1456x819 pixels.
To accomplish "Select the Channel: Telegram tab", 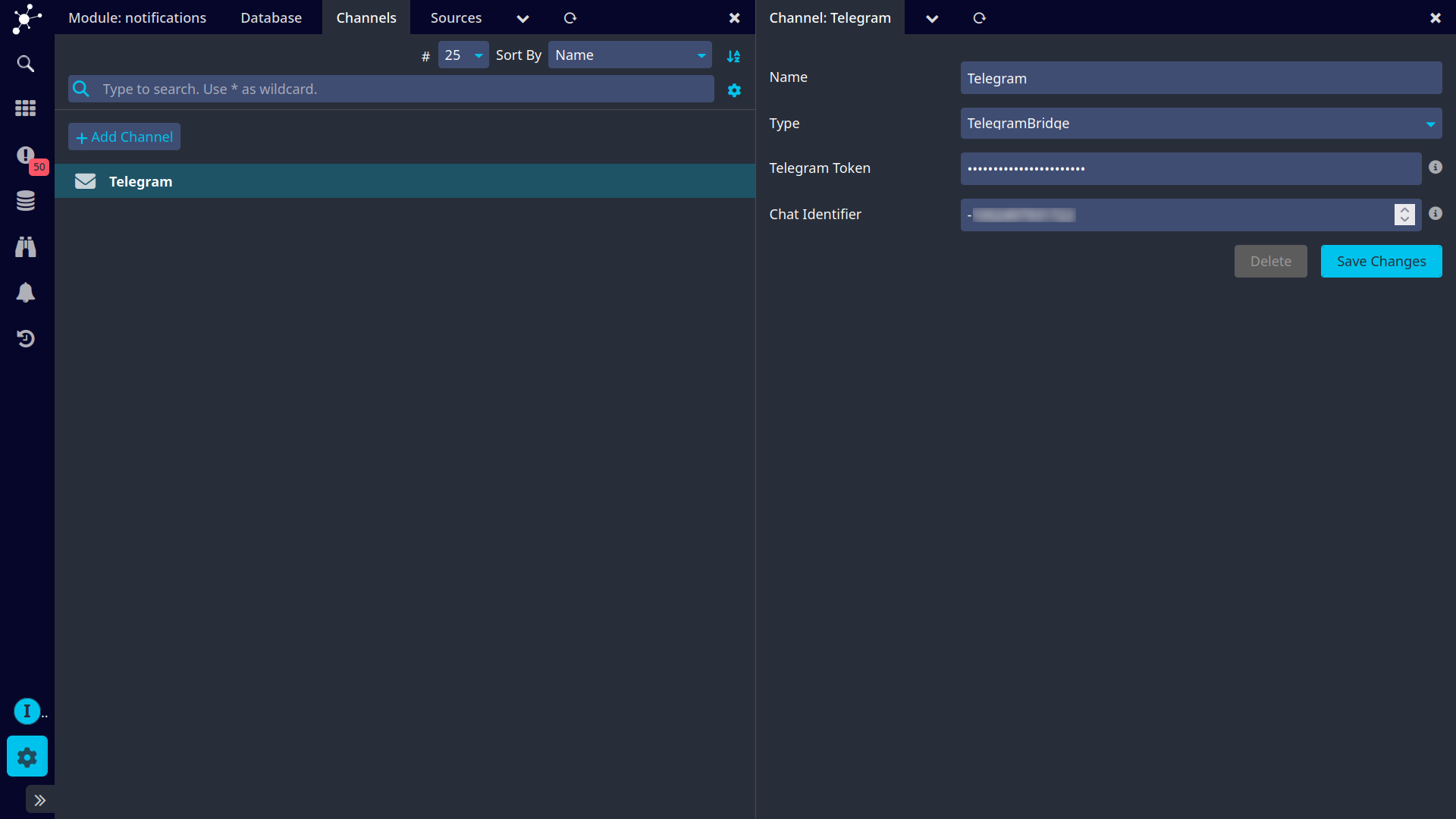I will point(830,17).
